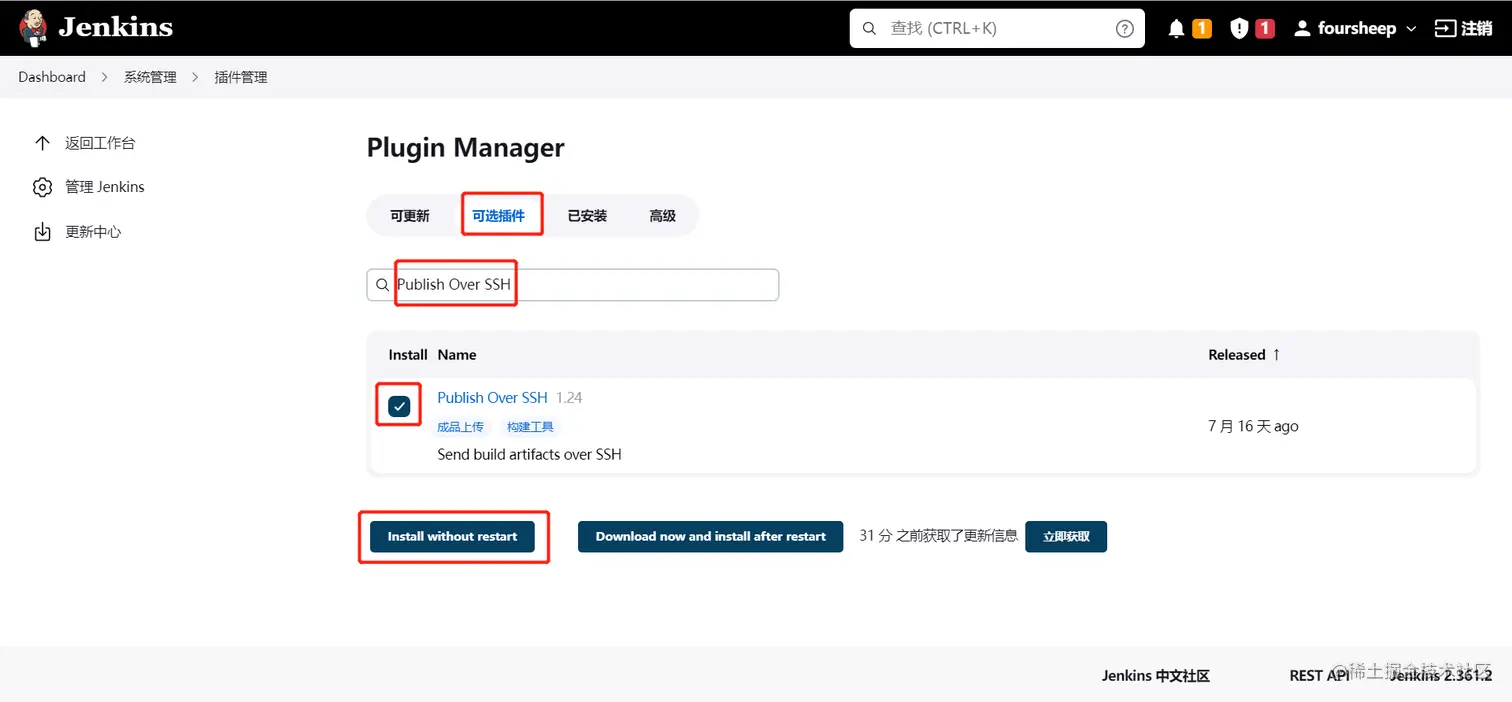
Task: Open the Publish Over SSH plugin link
Action: (492, 398)
